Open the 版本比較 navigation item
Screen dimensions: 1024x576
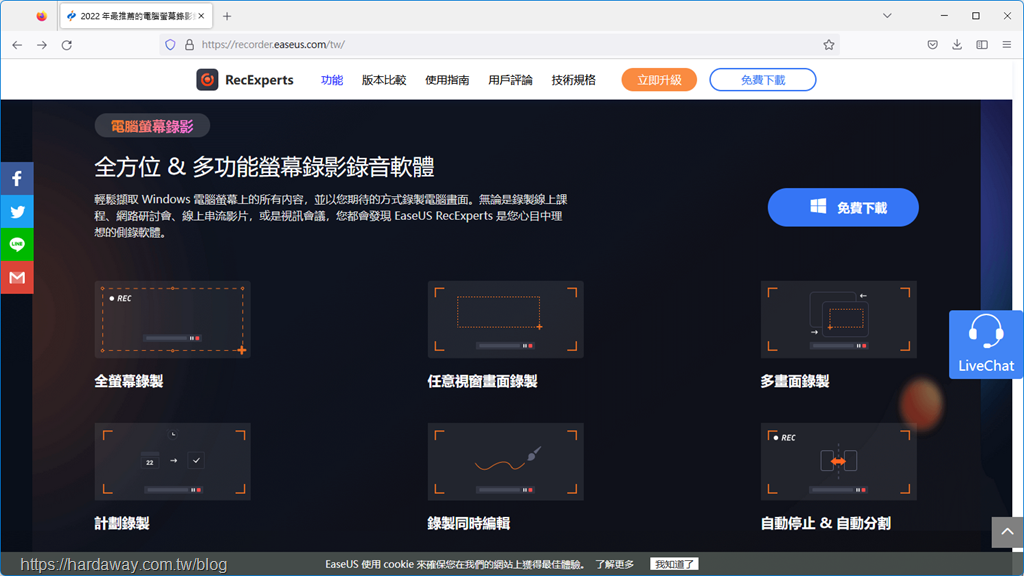point(384,80)
